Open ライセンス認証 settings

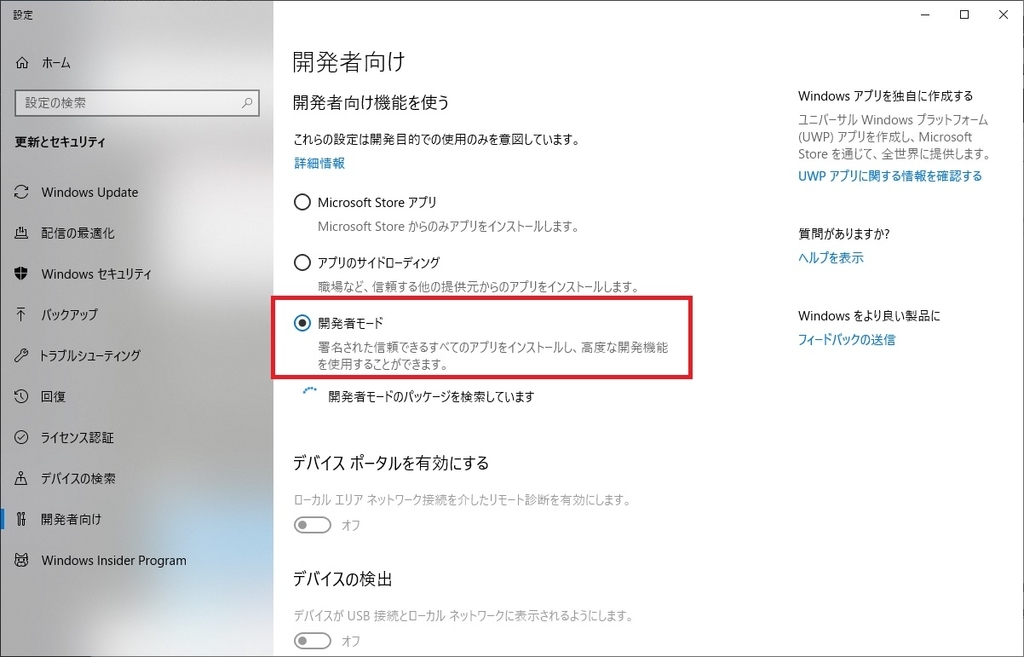coord(77,437)
